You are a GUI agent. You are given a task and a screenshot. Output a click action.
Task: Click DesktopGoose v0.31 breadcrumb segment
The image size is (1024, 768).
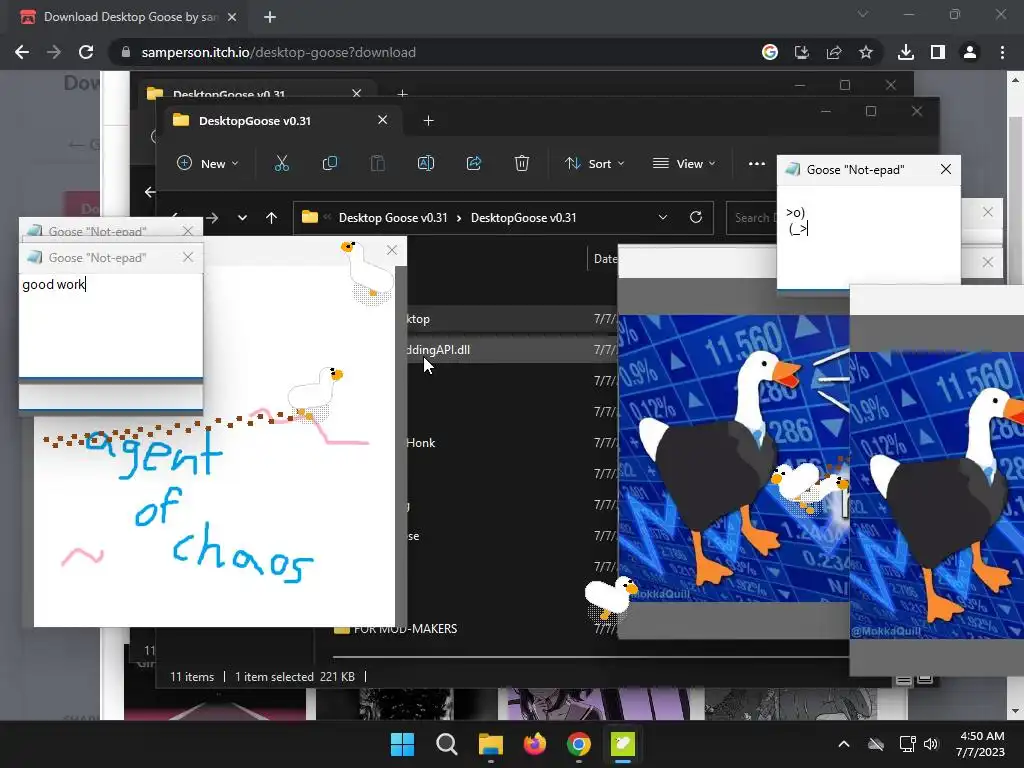tap(524, 217)
